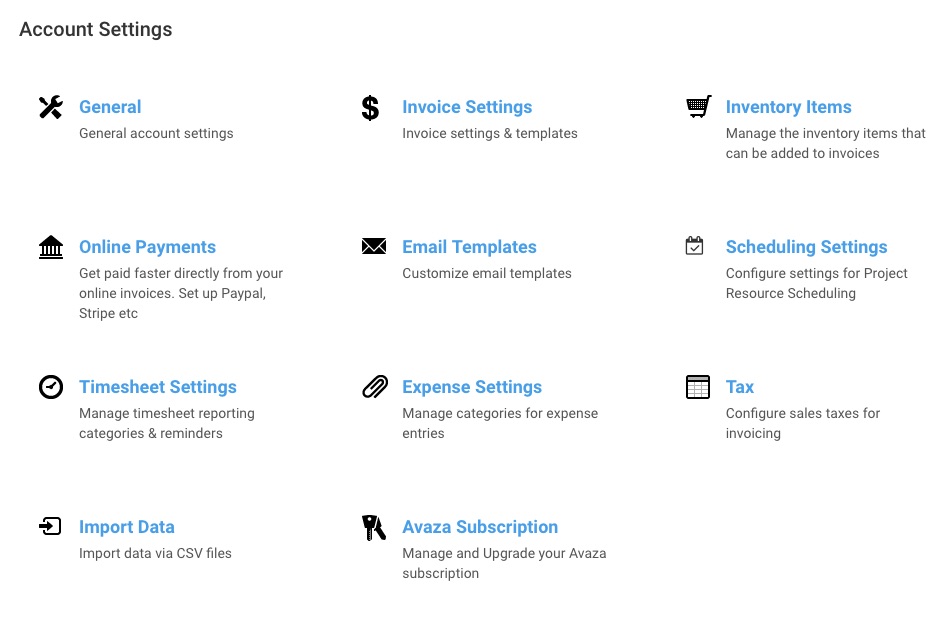Open the General settings link
The height and width of the screenshot is (628, 951).
pyautogui.click(x=110, y=107)
